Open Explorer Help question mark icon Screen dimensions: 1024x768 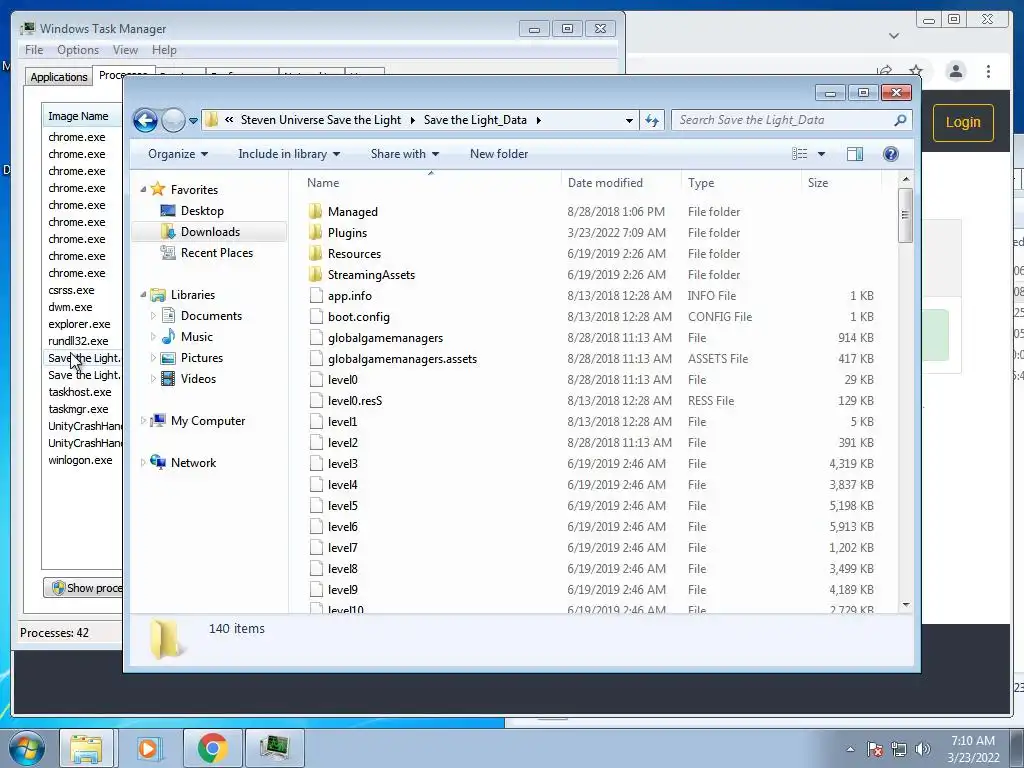[x=890, y=154]
